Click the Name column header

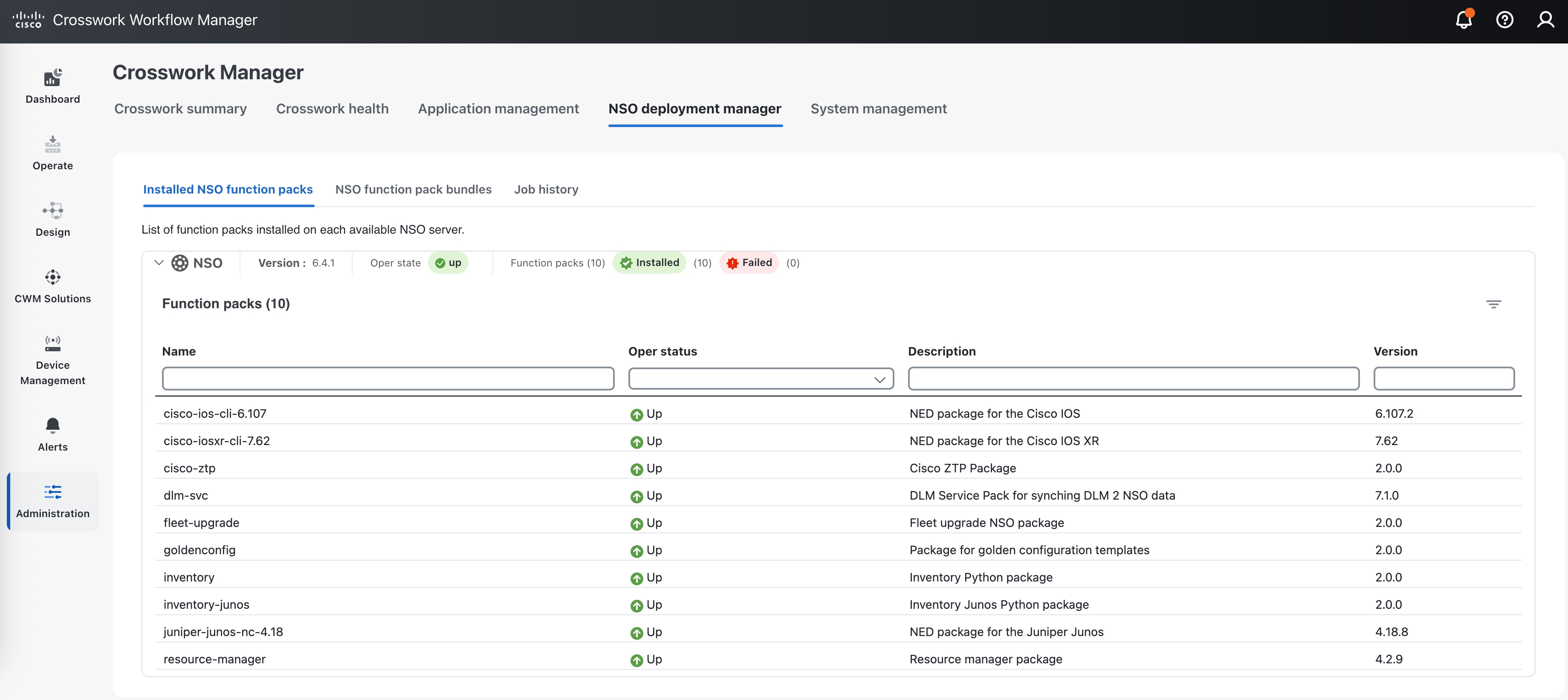[x=178, y=351]
